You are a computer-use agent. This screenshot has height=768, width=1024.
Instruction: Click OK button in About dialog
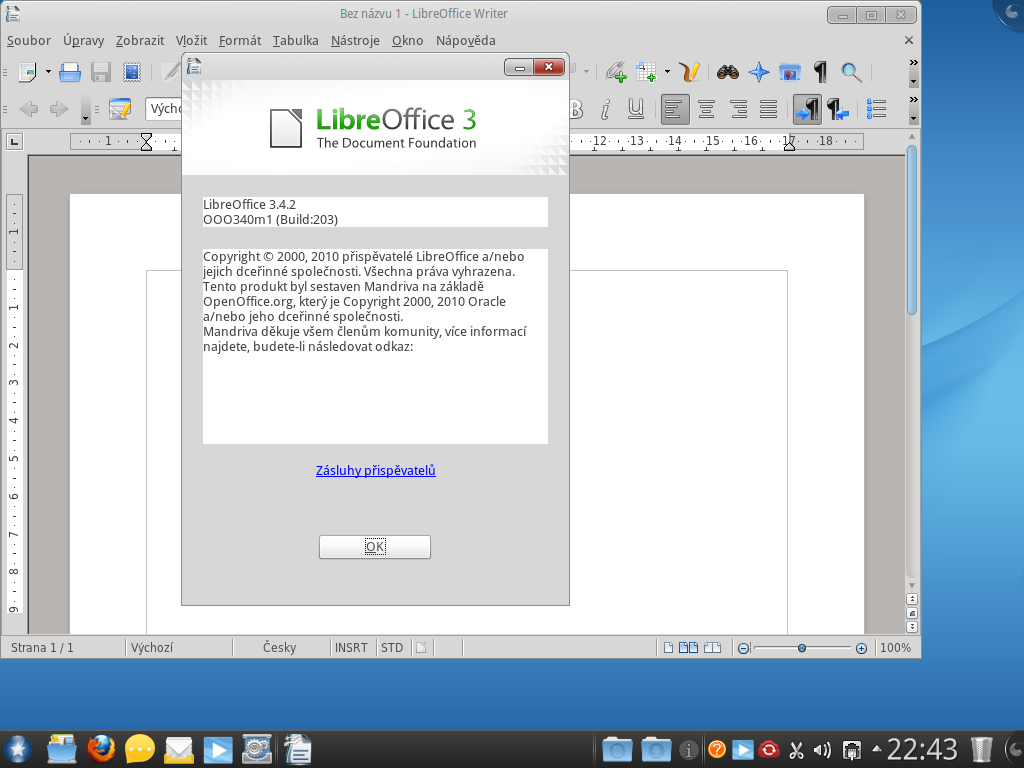coord(375,547)
